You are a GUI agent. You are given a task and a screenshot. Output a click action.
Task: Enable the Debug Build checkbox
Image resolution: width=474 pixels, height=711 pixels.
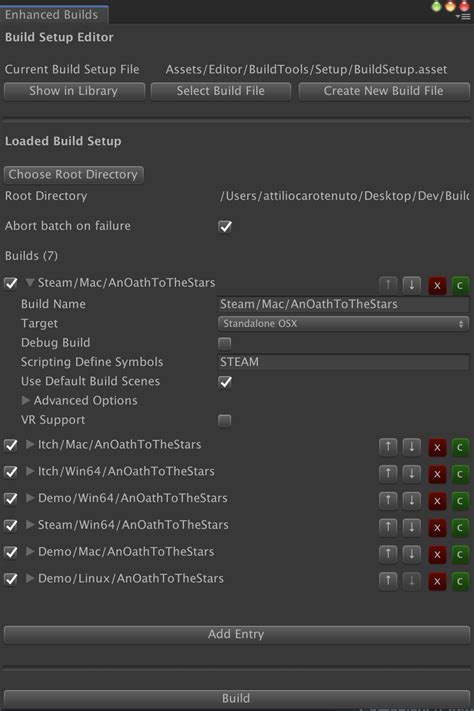225,343
